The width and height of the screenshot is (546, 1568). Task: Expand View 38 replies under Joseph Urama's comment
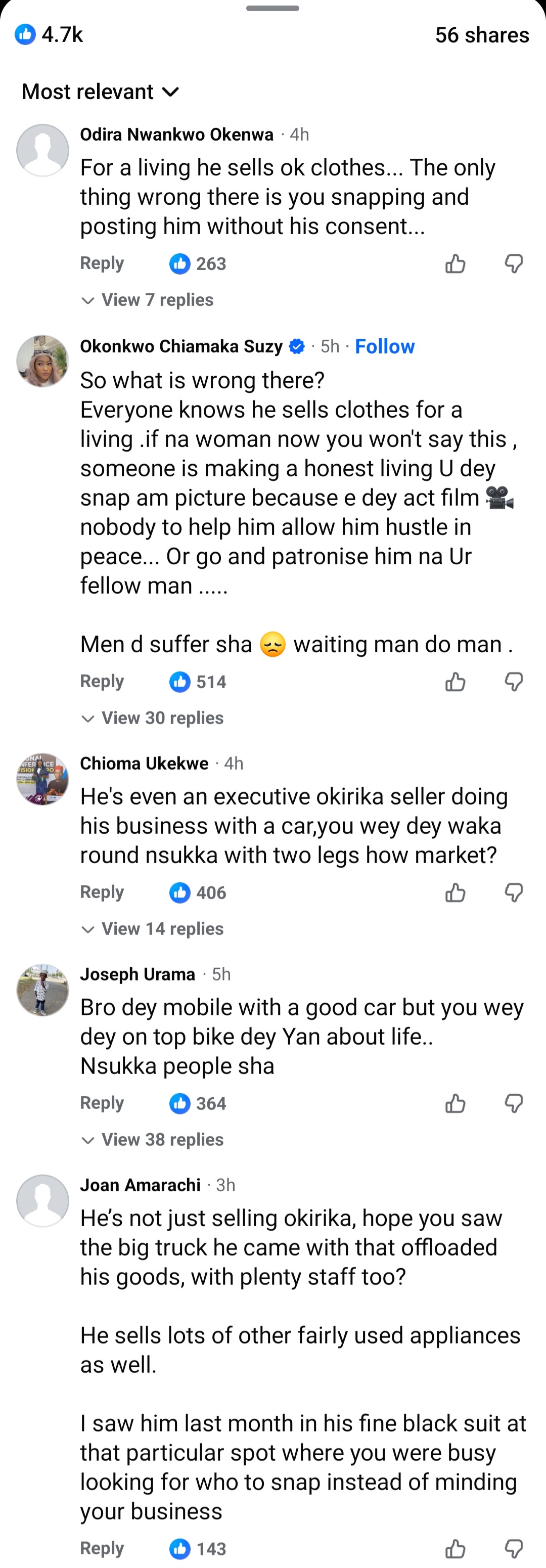point(152,1140)
